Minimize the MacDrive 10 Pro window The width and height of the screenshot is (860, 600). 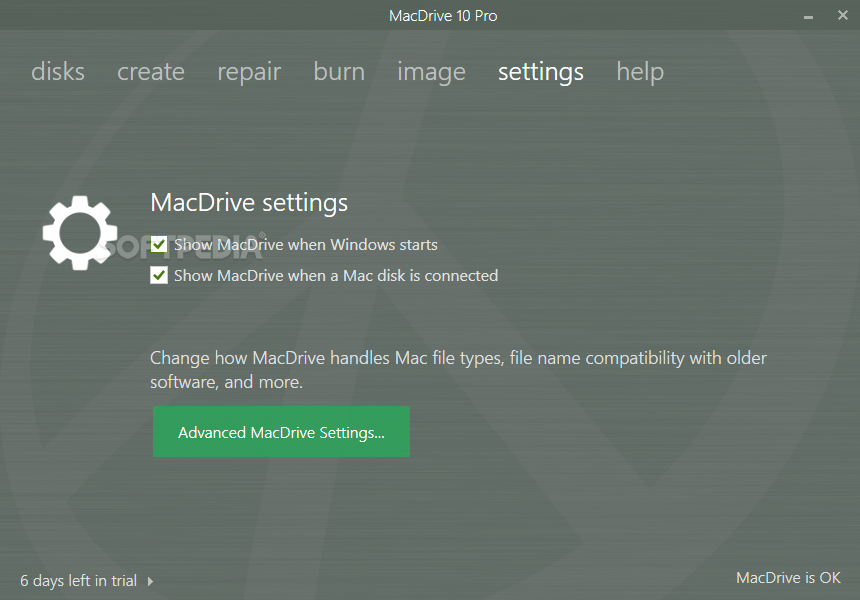pyautogui.click(x=808, y=16)
